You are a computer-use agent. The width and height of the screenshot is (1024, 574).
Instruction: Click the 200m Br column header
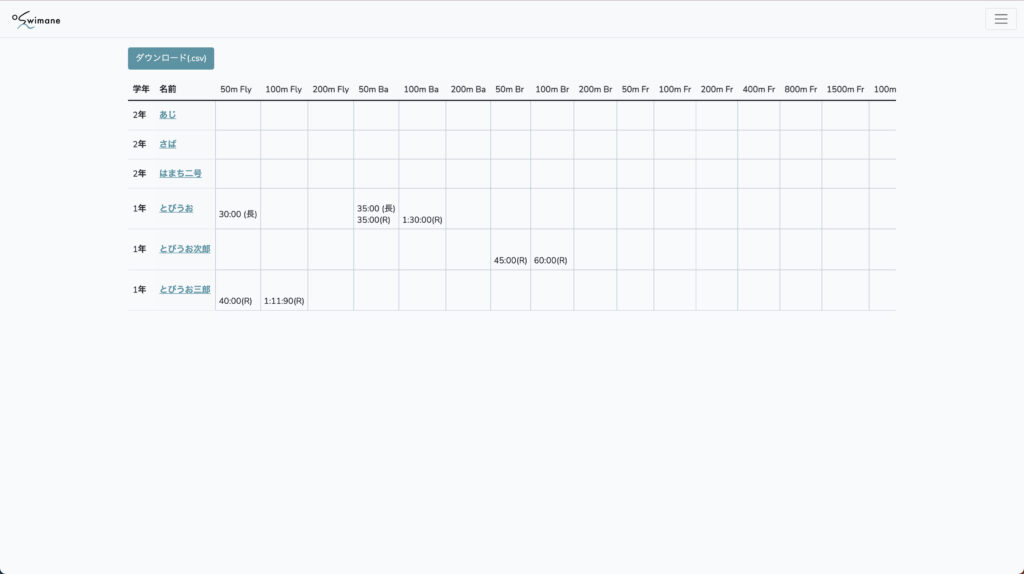click(595, 89)
